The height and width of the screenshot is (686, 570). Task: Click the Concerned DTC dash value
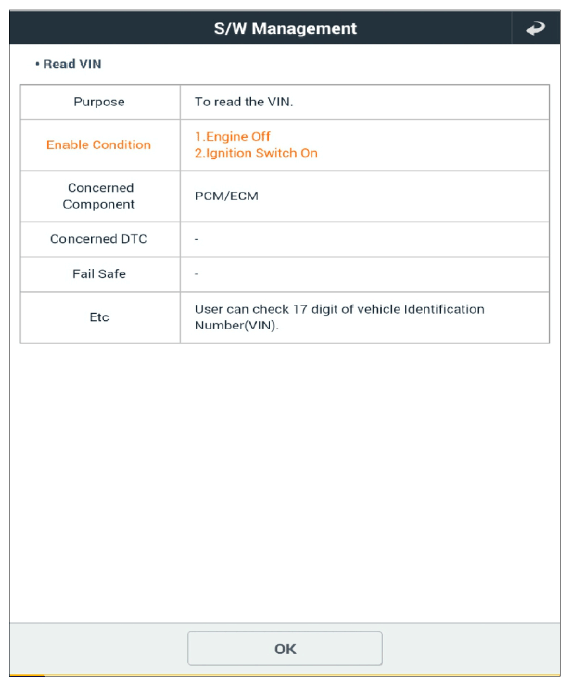click(x=196, y=239)
